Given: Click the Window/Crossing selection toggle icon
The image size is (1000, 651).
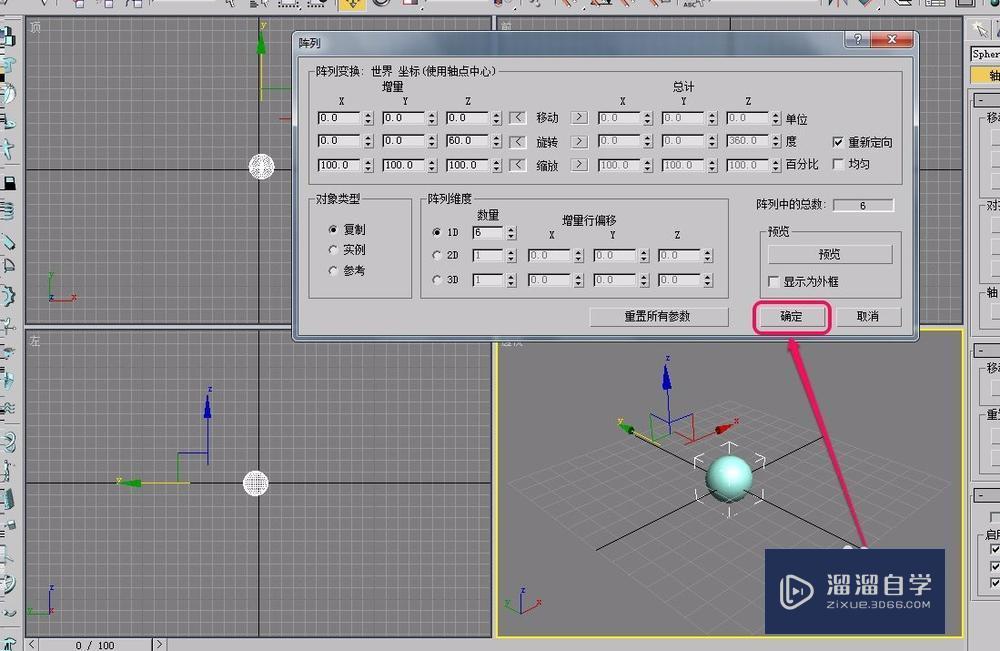Looking at the screenshot, I should 318,6.
